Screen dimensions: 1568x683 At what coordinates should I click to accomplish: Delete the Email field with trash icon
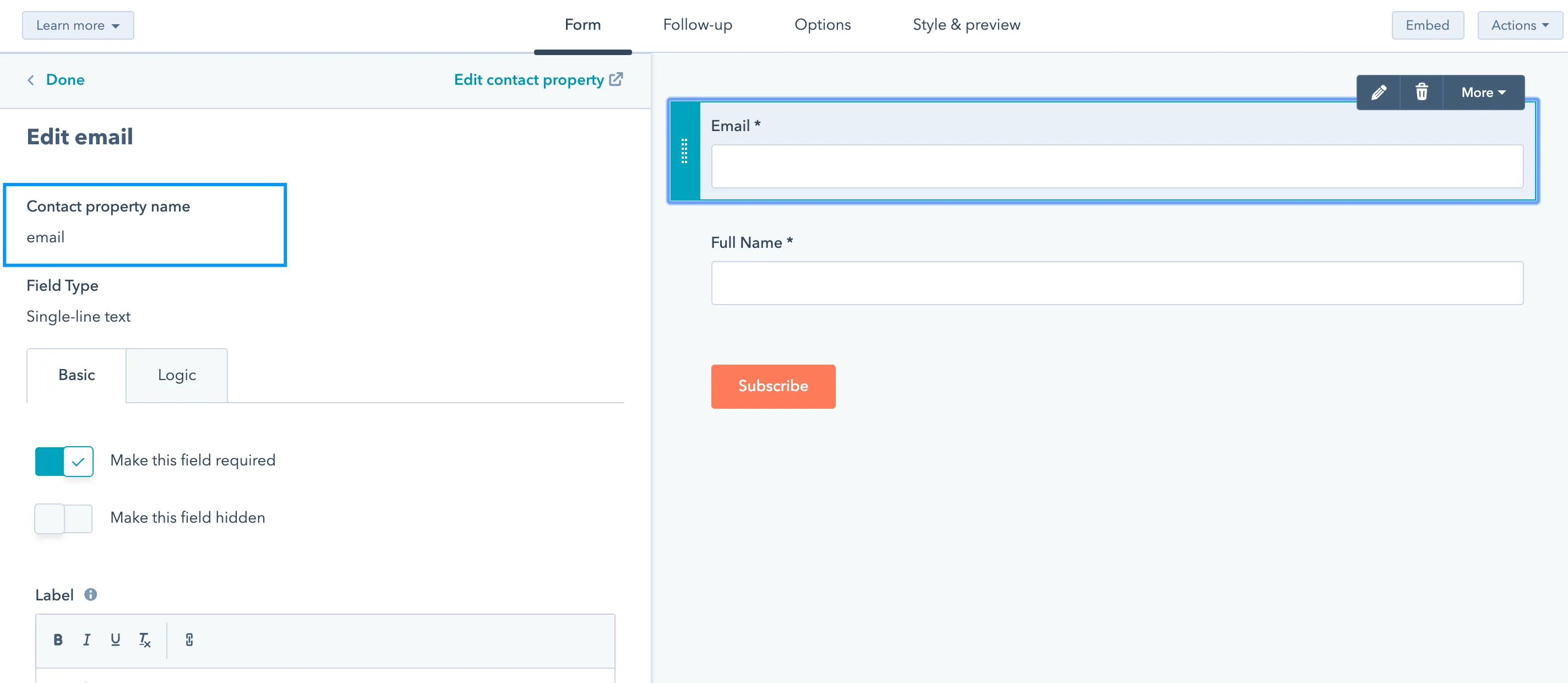click(1422, 93)
